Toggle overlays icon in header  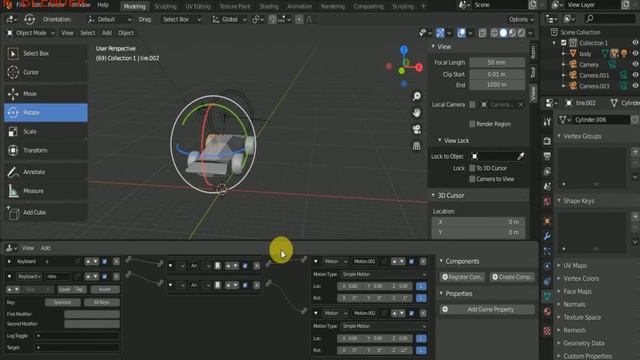coord(461,33)
